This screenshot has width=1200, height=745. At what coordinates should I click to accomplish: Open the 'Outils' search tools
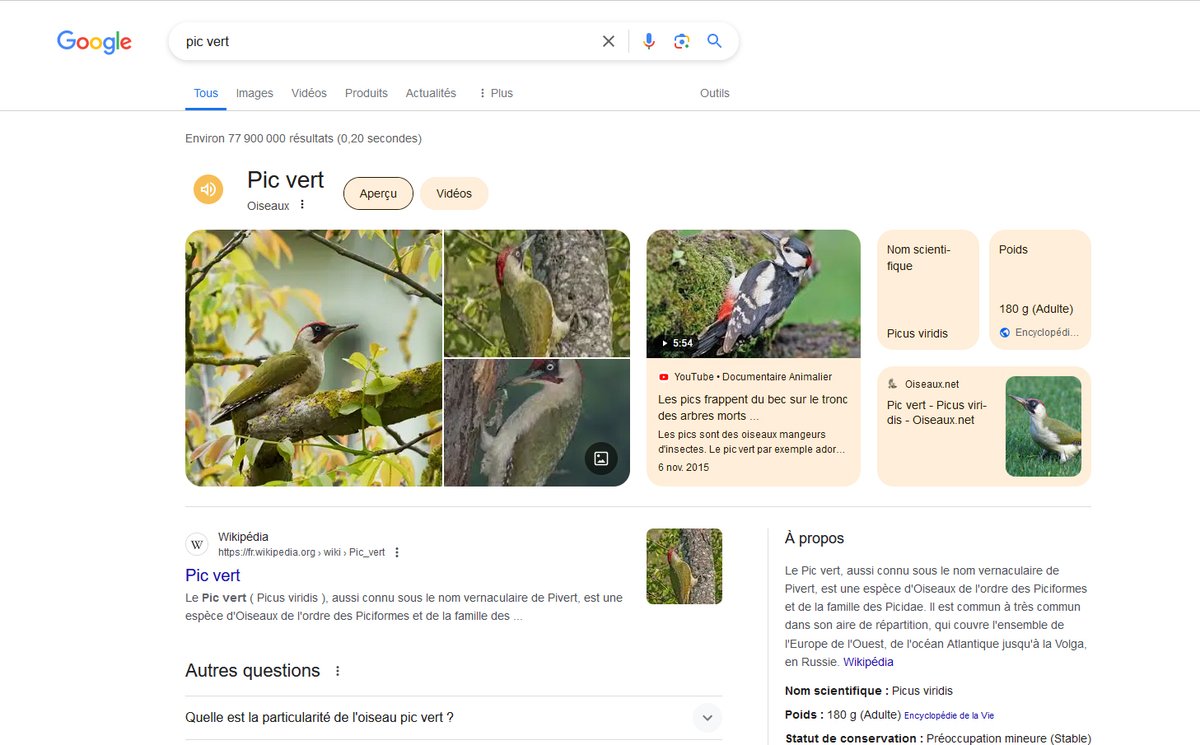click(x=715, y=92)
